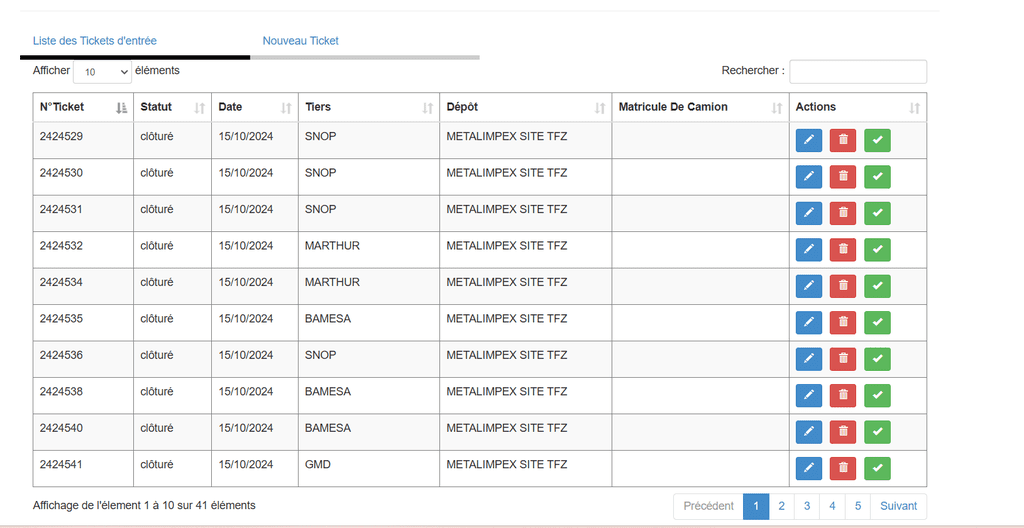1024x528 pixels.
Task: Validate ticket 2424529 with green checkmark
Action: [878, 140]
